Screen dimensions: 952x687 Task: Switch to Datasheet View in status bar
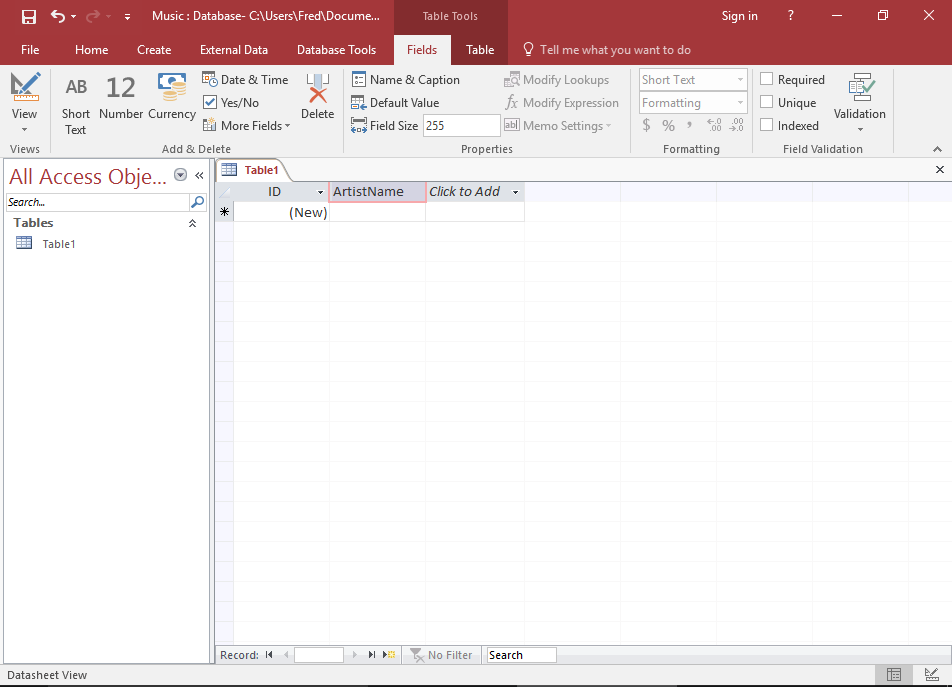(894, 674)
